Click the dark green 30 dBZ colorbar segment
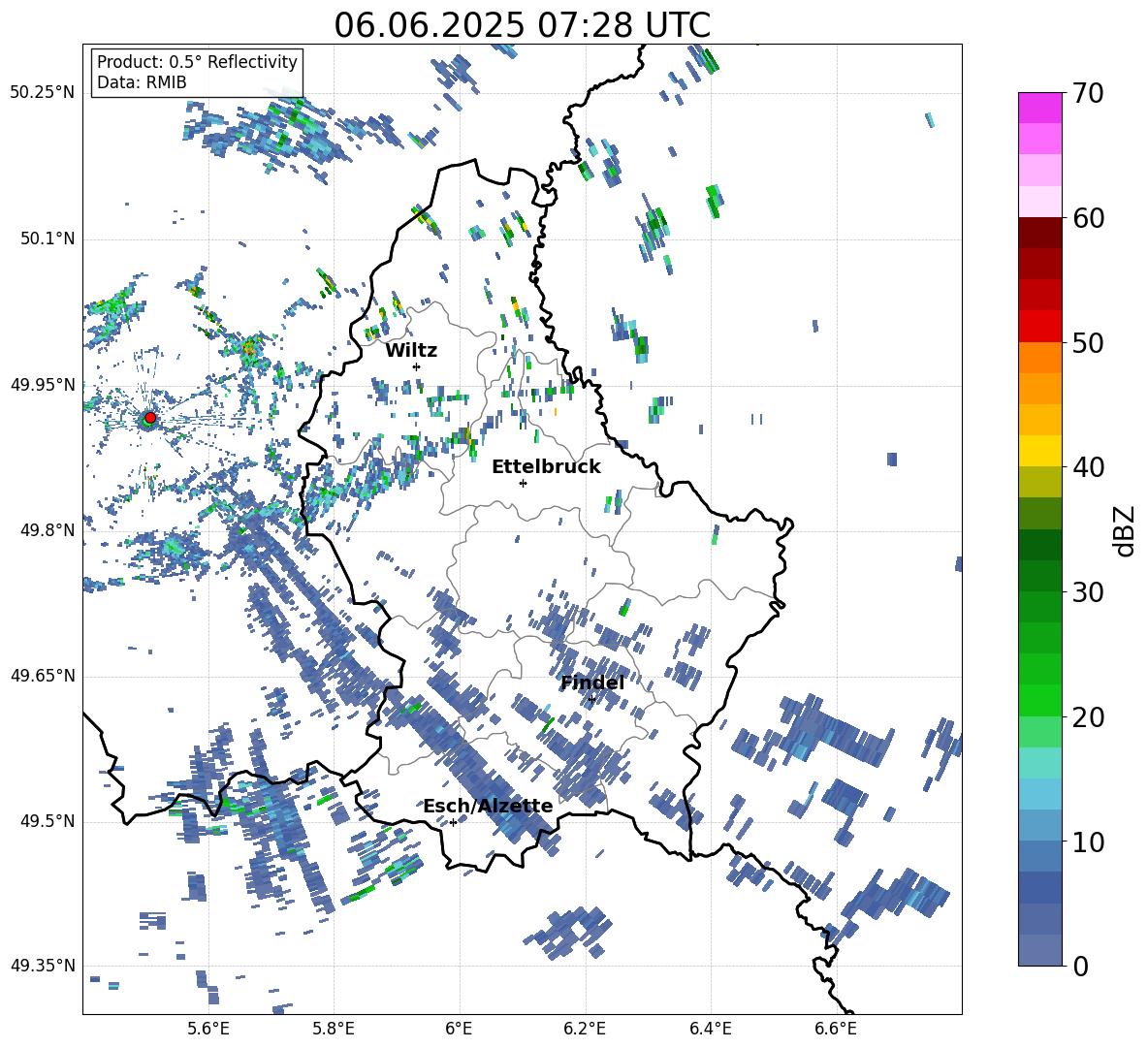Viewport: 1148px width, 1048px height. point(1039,576)
